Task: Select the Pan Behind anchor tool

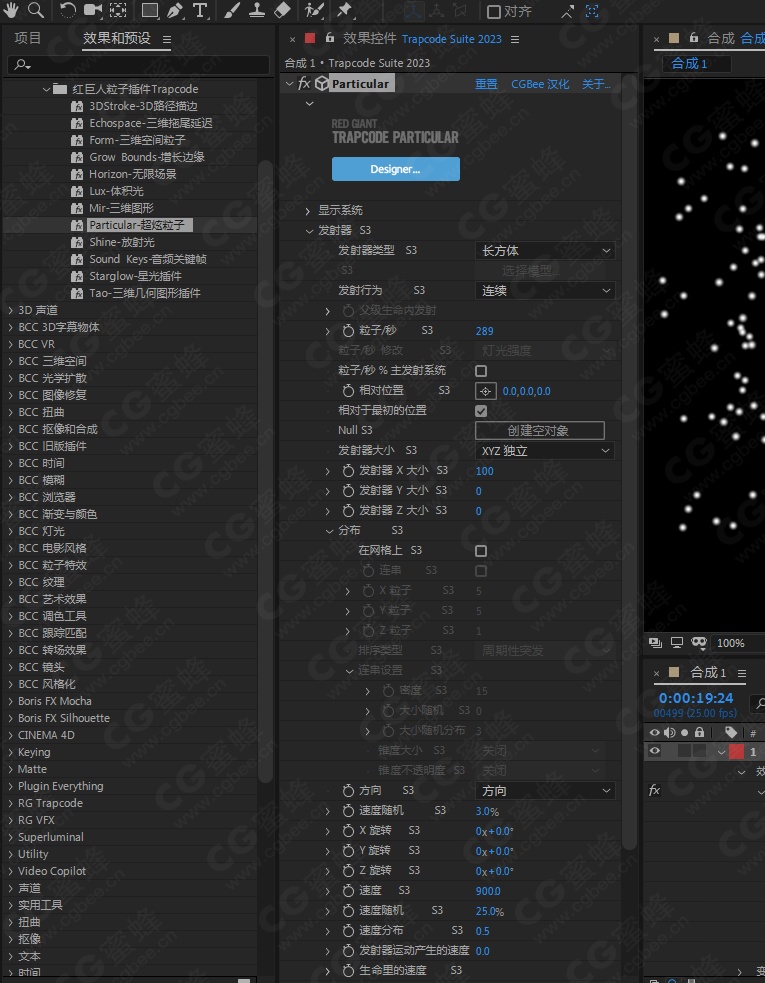Action: tap(118, 10)
